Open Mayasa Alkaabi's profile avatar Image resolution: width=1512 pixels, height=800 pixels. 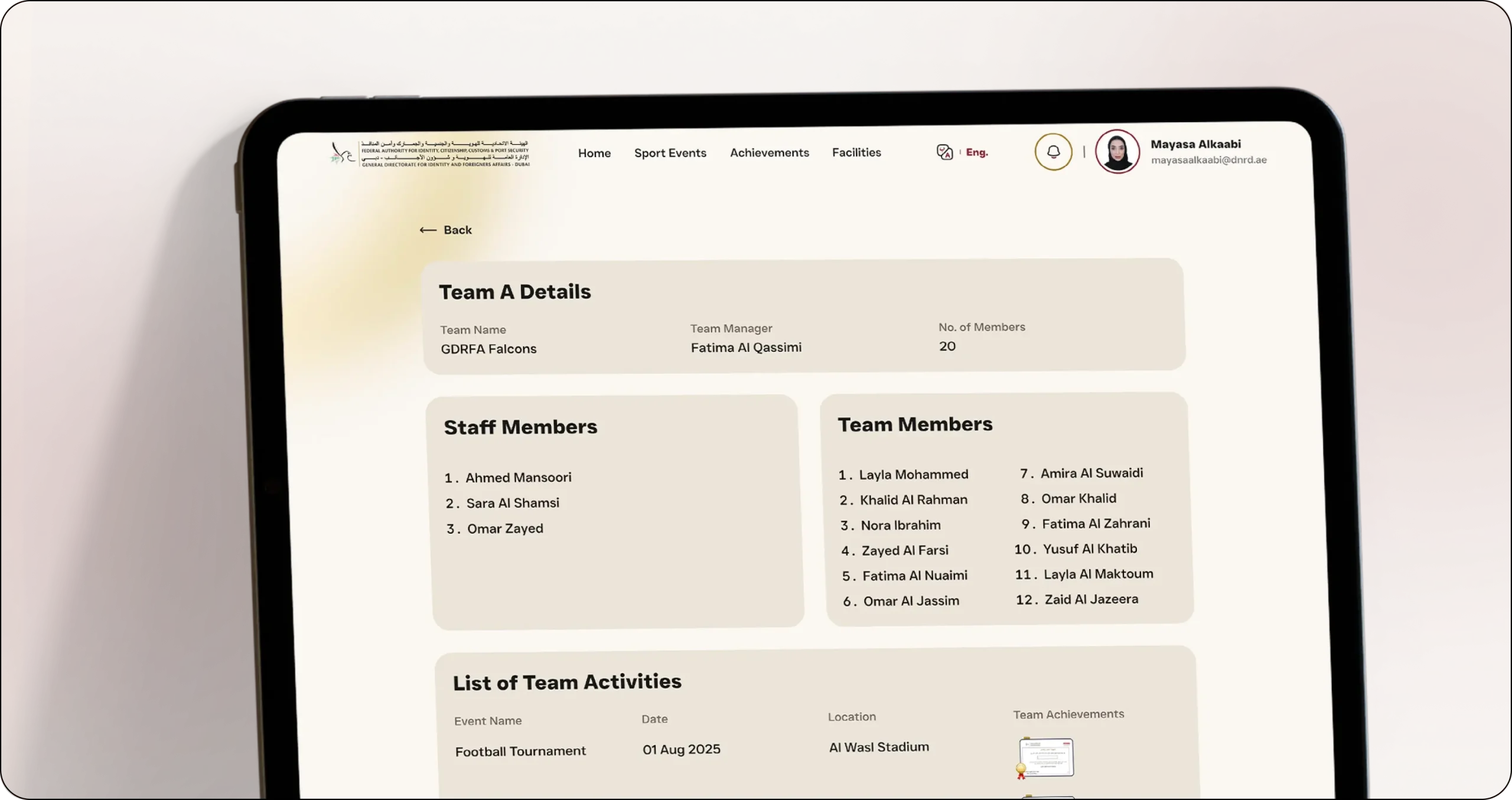pos(1117,152)
